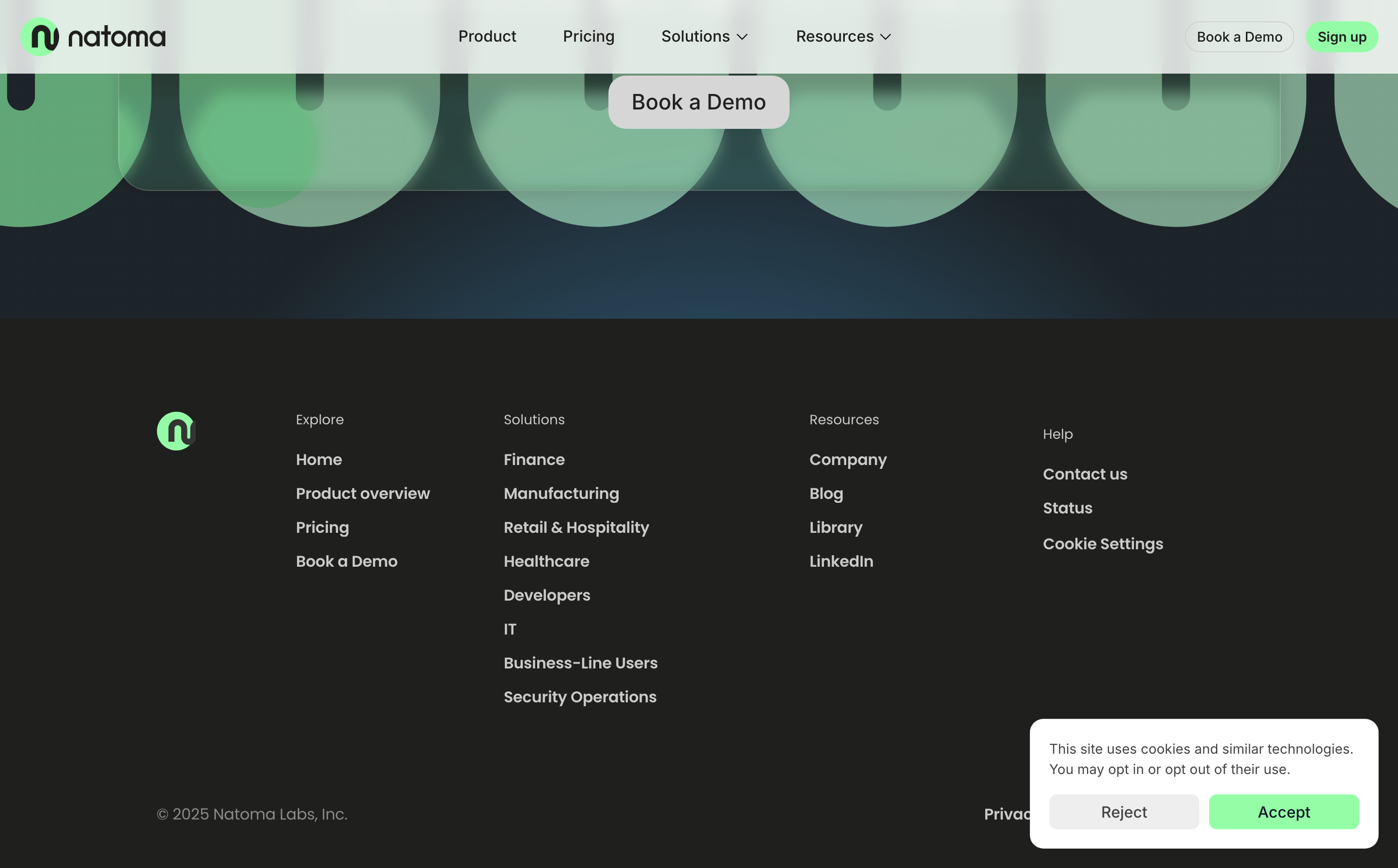
Task: Expand the Solutions dropdown chevron
Action: tap(742, 37)
